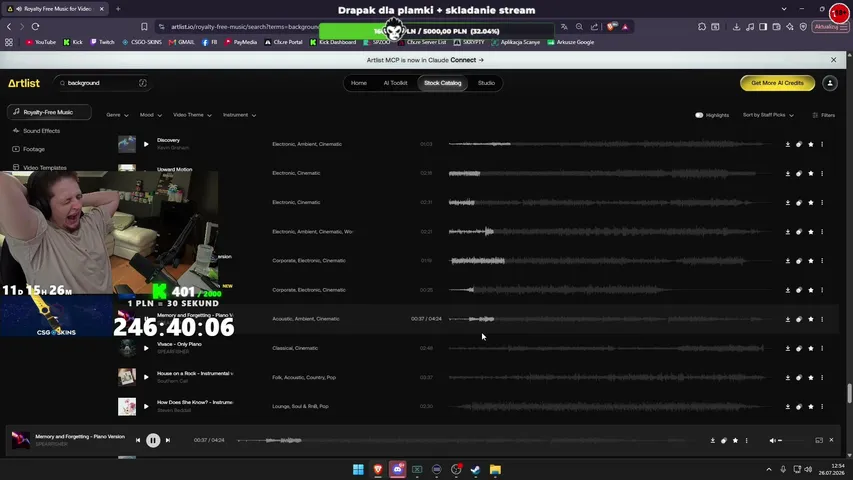Click the Artlist logo

click(x=24, y=83)
